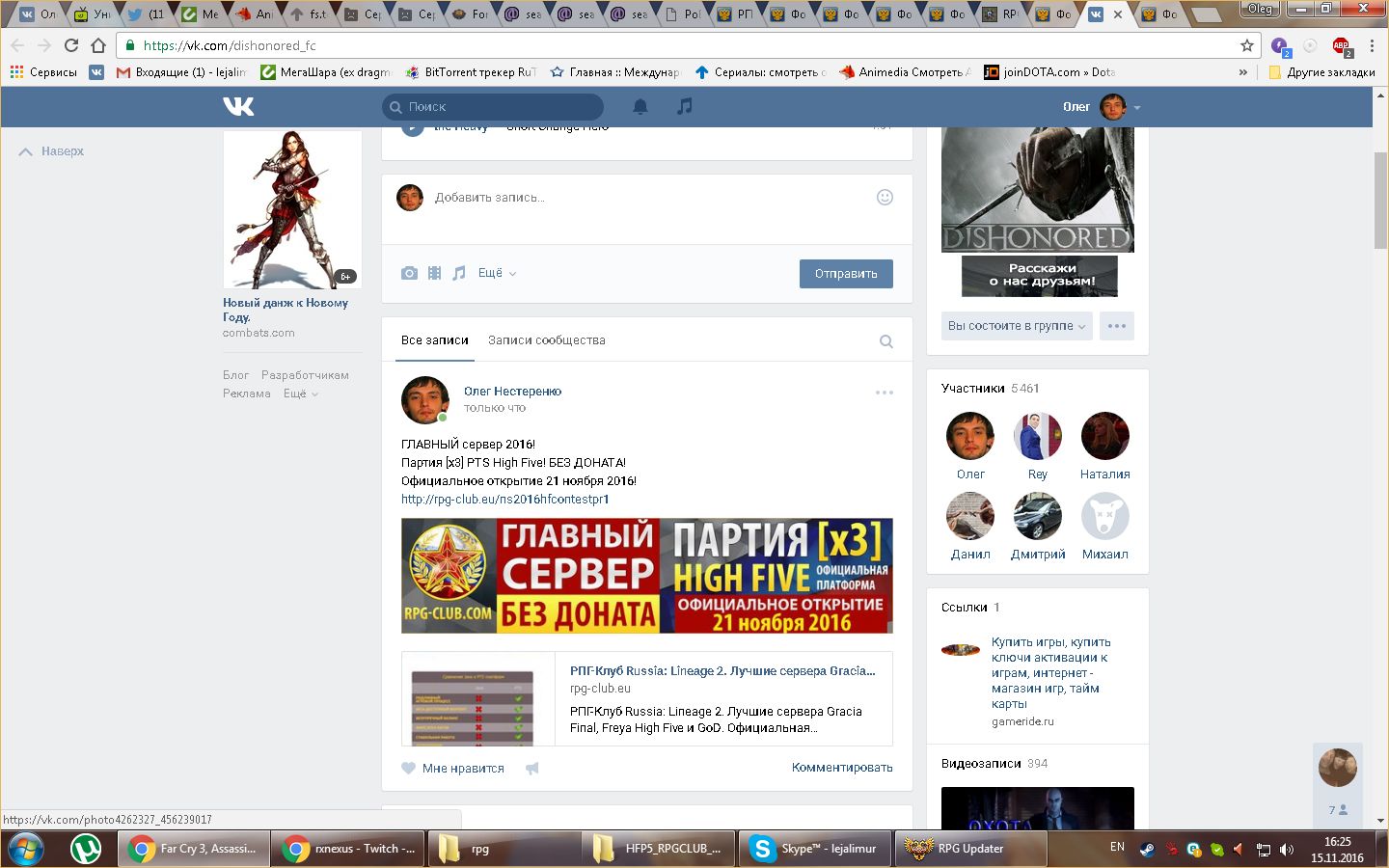
Task: Open the Adblock extension icon
Action: point(1341,45)
